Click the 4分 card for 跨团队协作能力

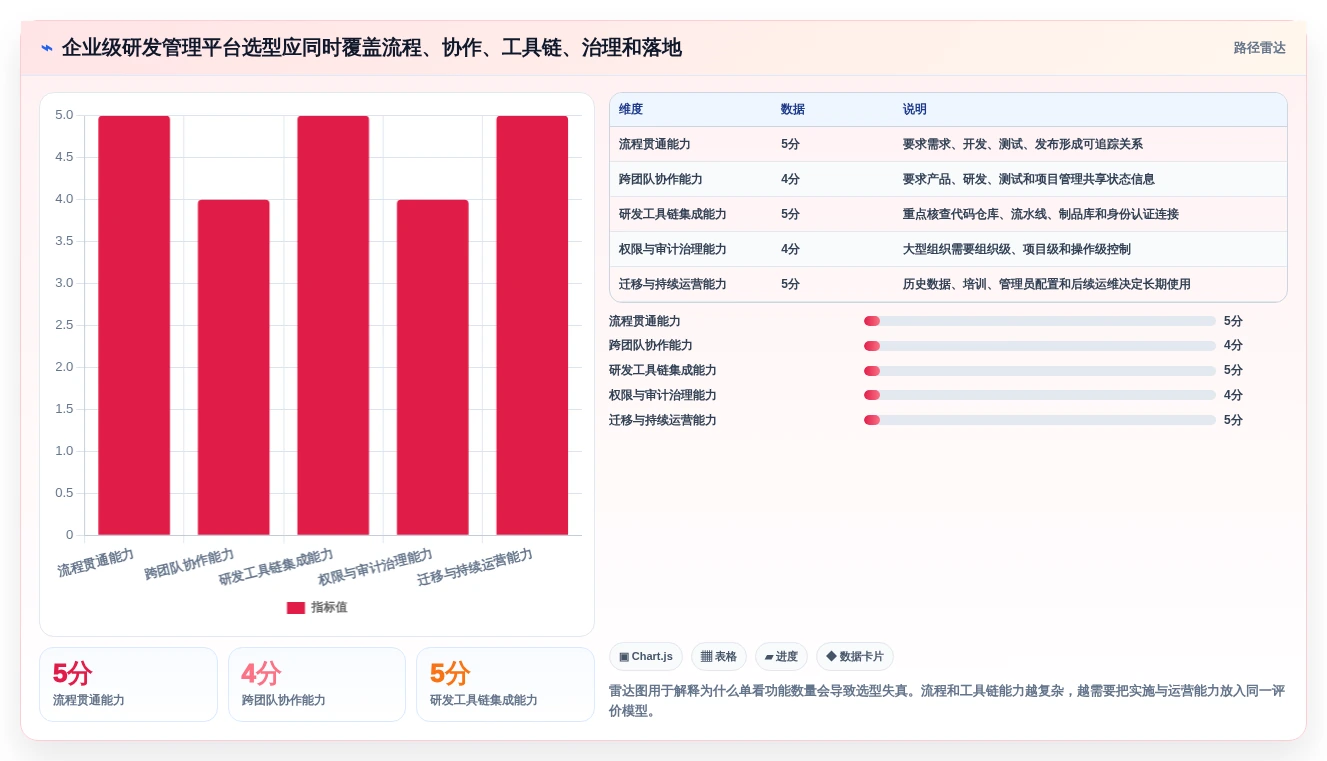coord(317,685)
